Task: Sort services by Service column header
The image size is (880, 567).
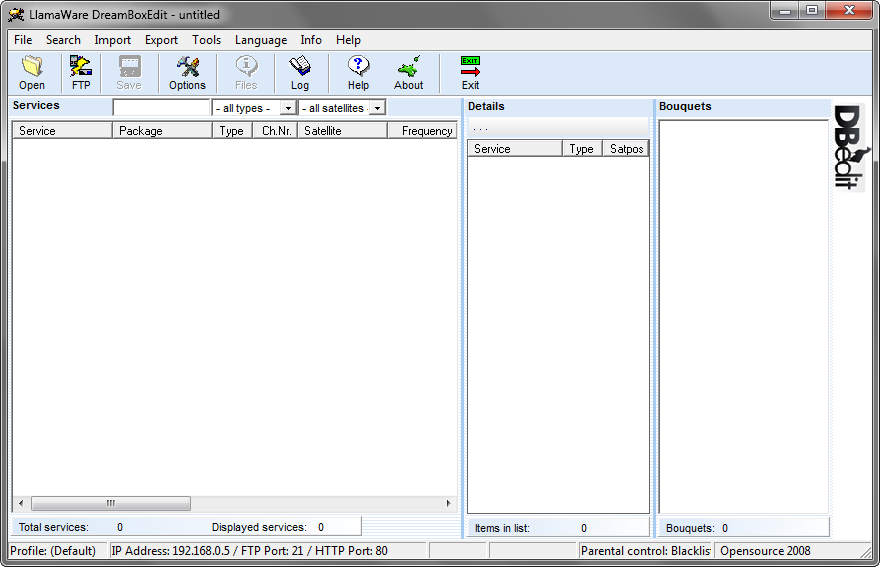Action: pyautogui.click(x=62, y=131)
